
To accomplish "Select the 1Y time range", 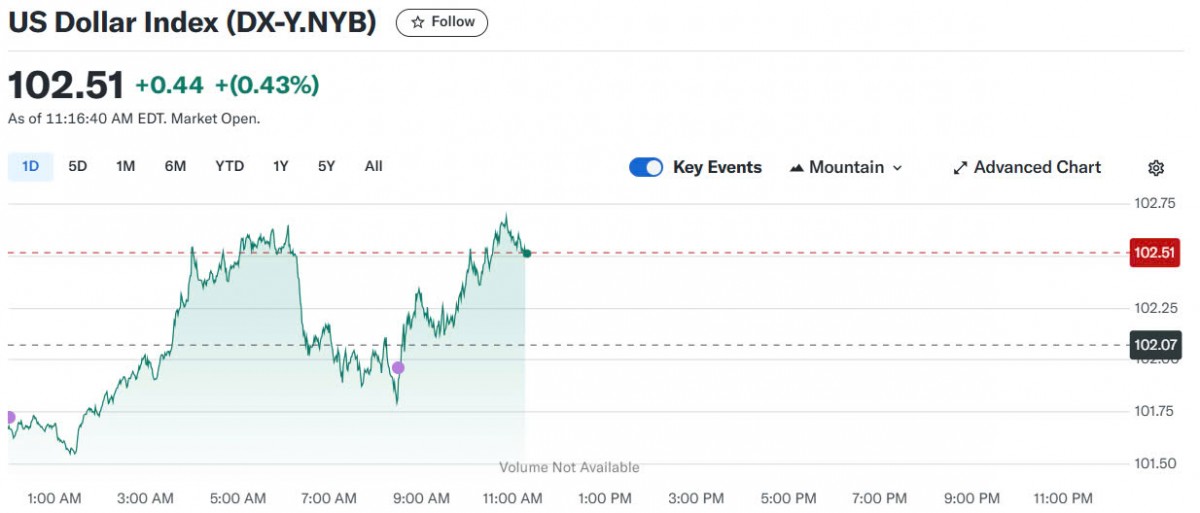I will click(x=281, y=166).
